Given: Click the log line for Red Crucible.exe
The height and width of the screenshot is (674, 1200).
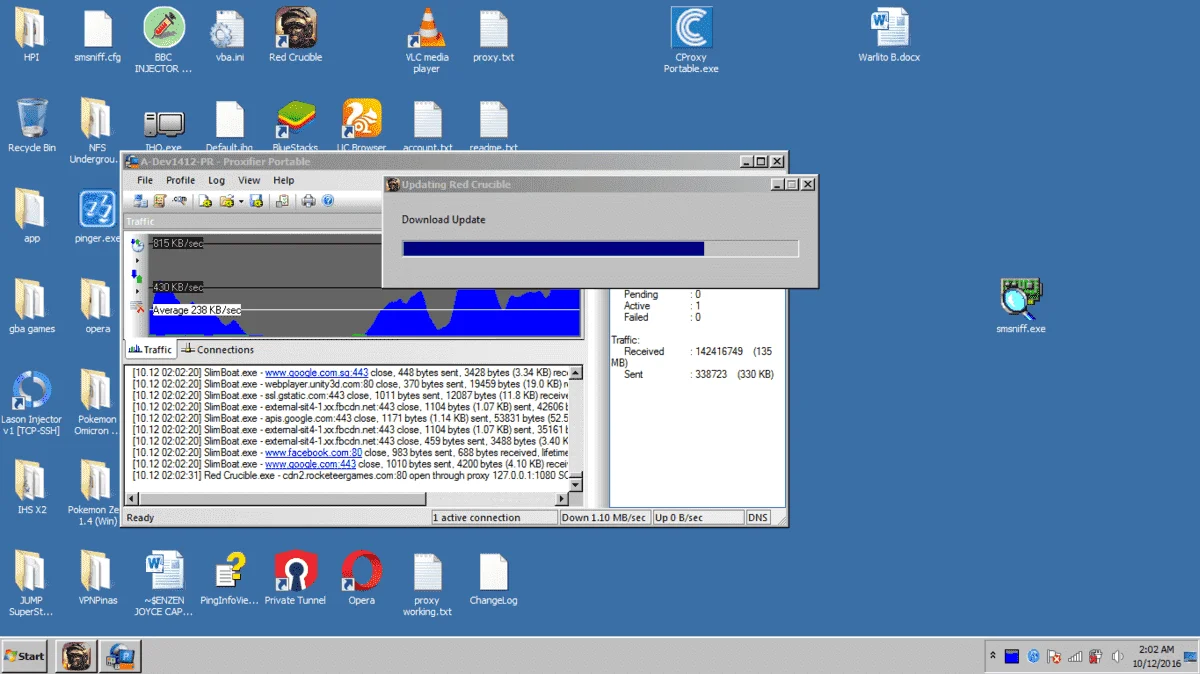Looking at the screenshot, I should [349, 476].
